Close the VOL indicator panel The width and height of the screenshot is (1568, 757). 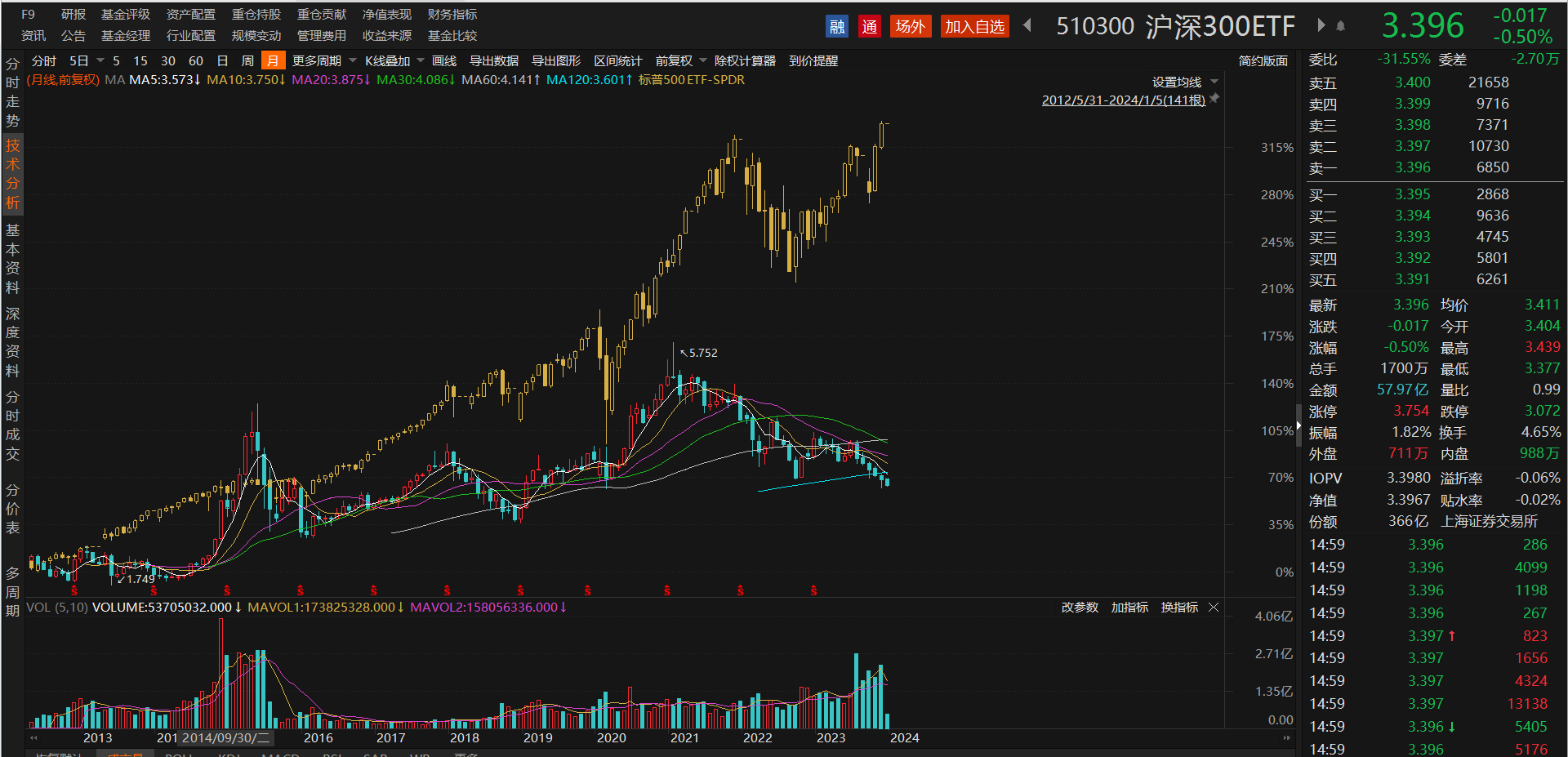click(x=1214, y=607)
